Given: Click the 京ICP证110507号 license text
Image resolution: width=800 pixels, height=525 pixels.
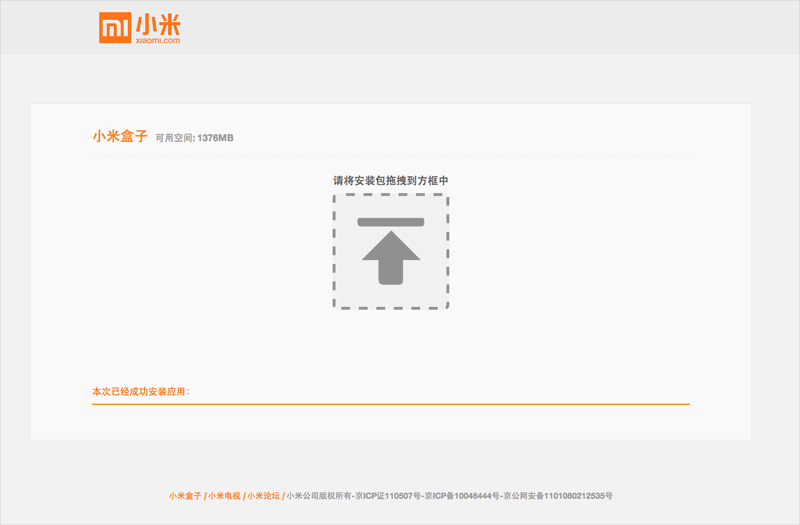Looking at the screenshot, I should (x=388, y=496).
